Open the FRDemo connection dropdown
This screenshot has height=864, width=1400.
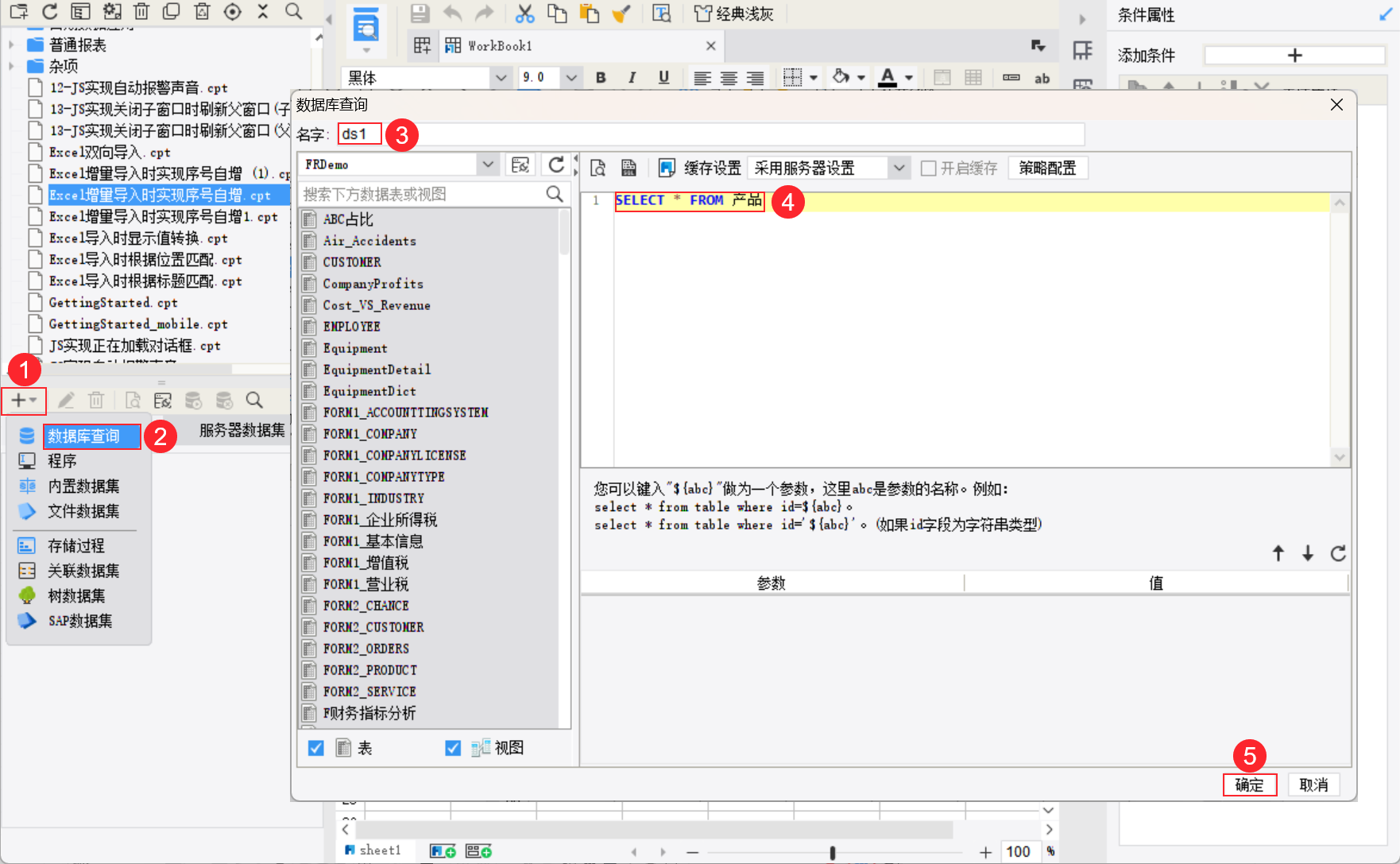click(488, 165)
